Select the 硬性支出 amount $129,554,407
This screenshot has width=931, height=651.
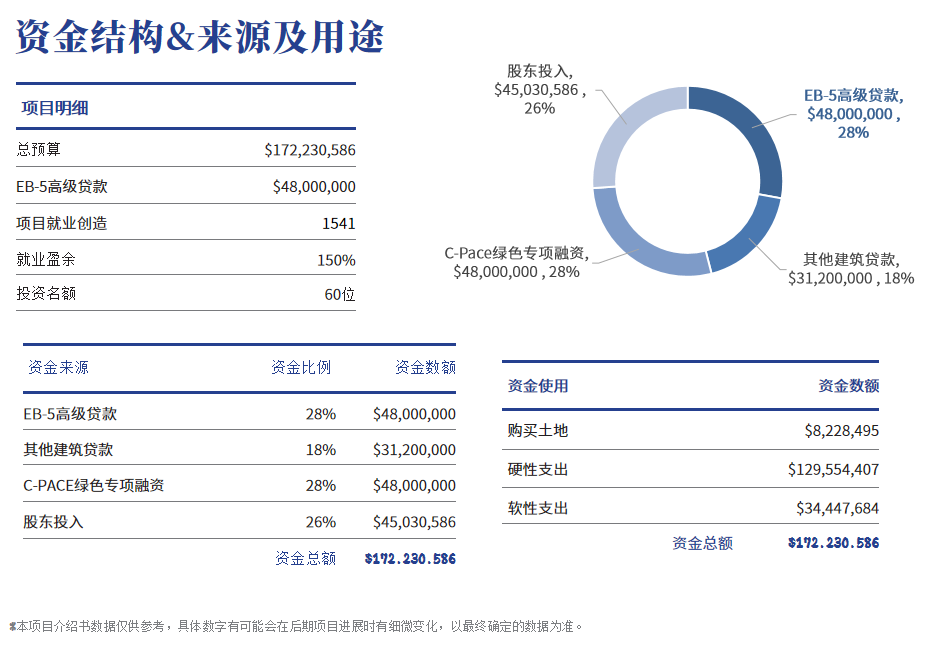pyautogui.click(x=833, y=469)
